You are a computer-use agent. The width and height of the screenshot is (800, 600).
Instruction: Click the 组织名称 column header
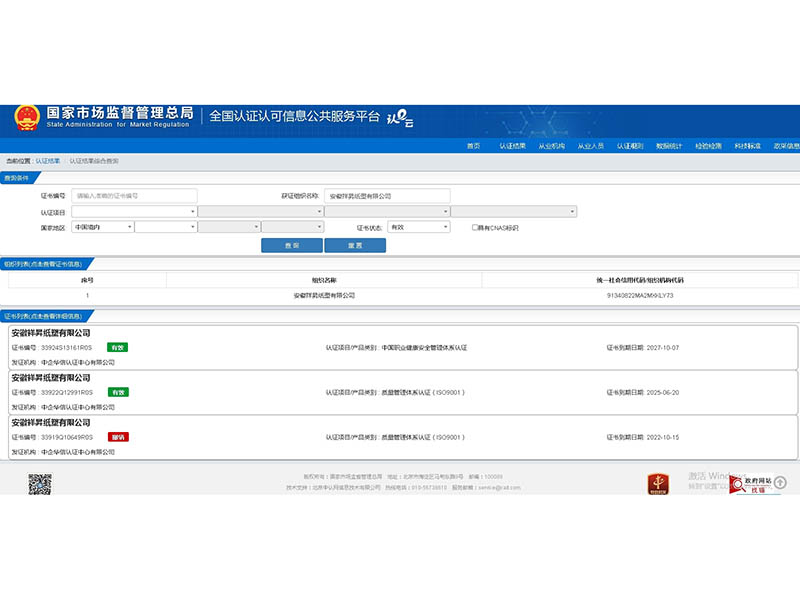click(x=324, y=280)
